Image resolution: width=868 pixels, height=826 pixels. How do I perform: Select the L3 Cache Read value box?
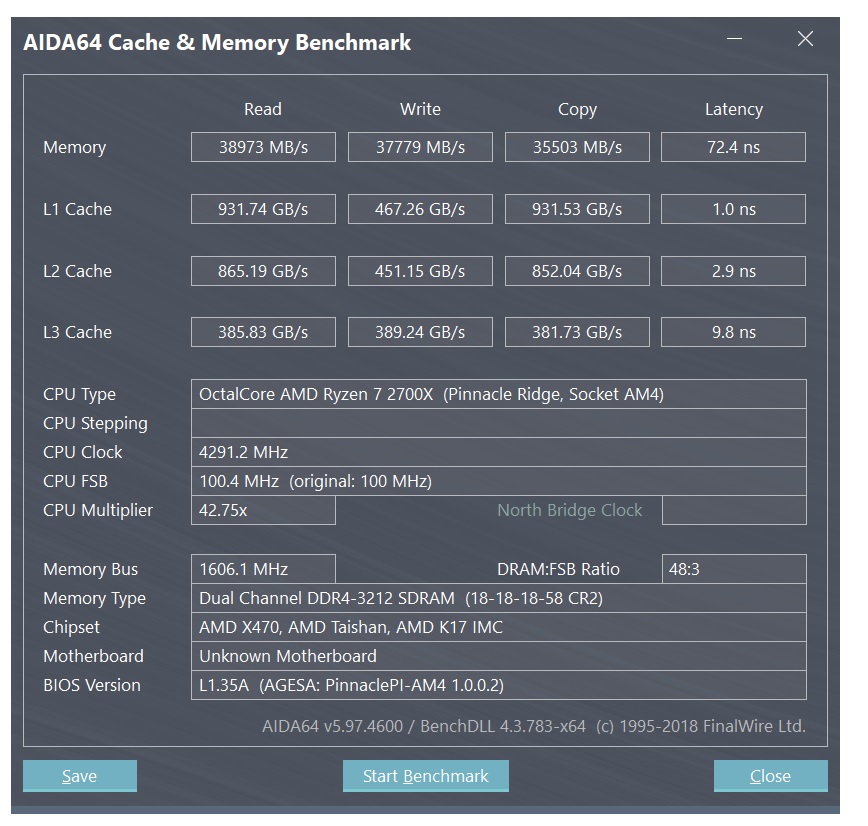pos(263,332)
